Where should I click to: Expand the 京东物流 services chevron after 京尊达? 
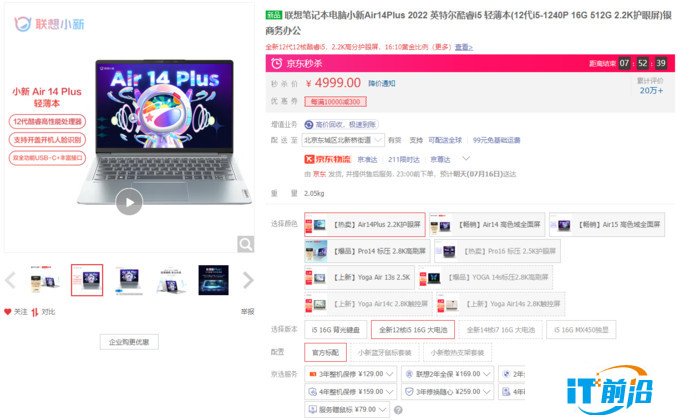point(466,159)
